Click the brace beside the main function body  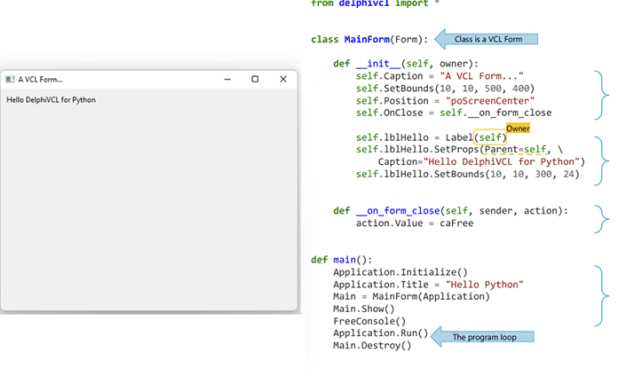click(602, 296)
